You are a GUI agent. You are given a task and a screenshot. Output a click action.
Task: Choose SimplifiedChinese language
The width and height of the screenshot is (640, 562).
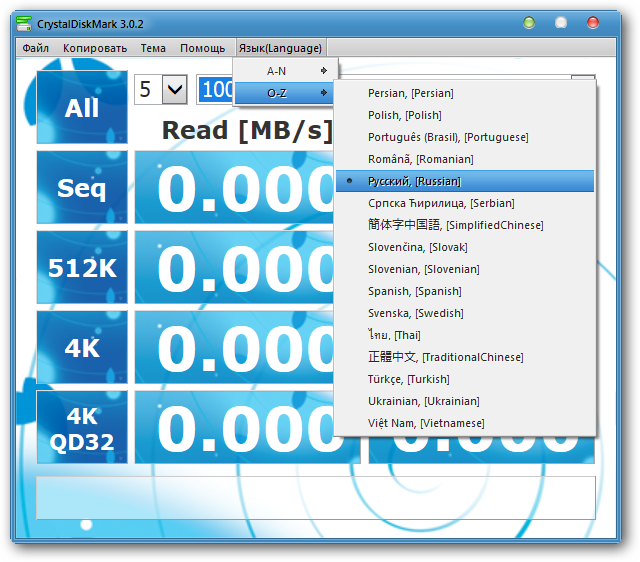[464, 225]
